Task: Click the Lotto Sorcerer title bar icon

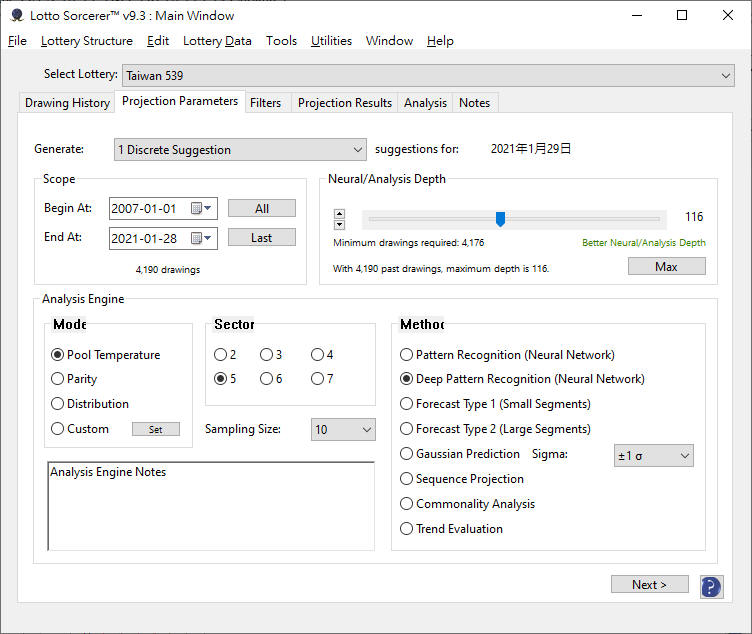Action: coord(16,15)
